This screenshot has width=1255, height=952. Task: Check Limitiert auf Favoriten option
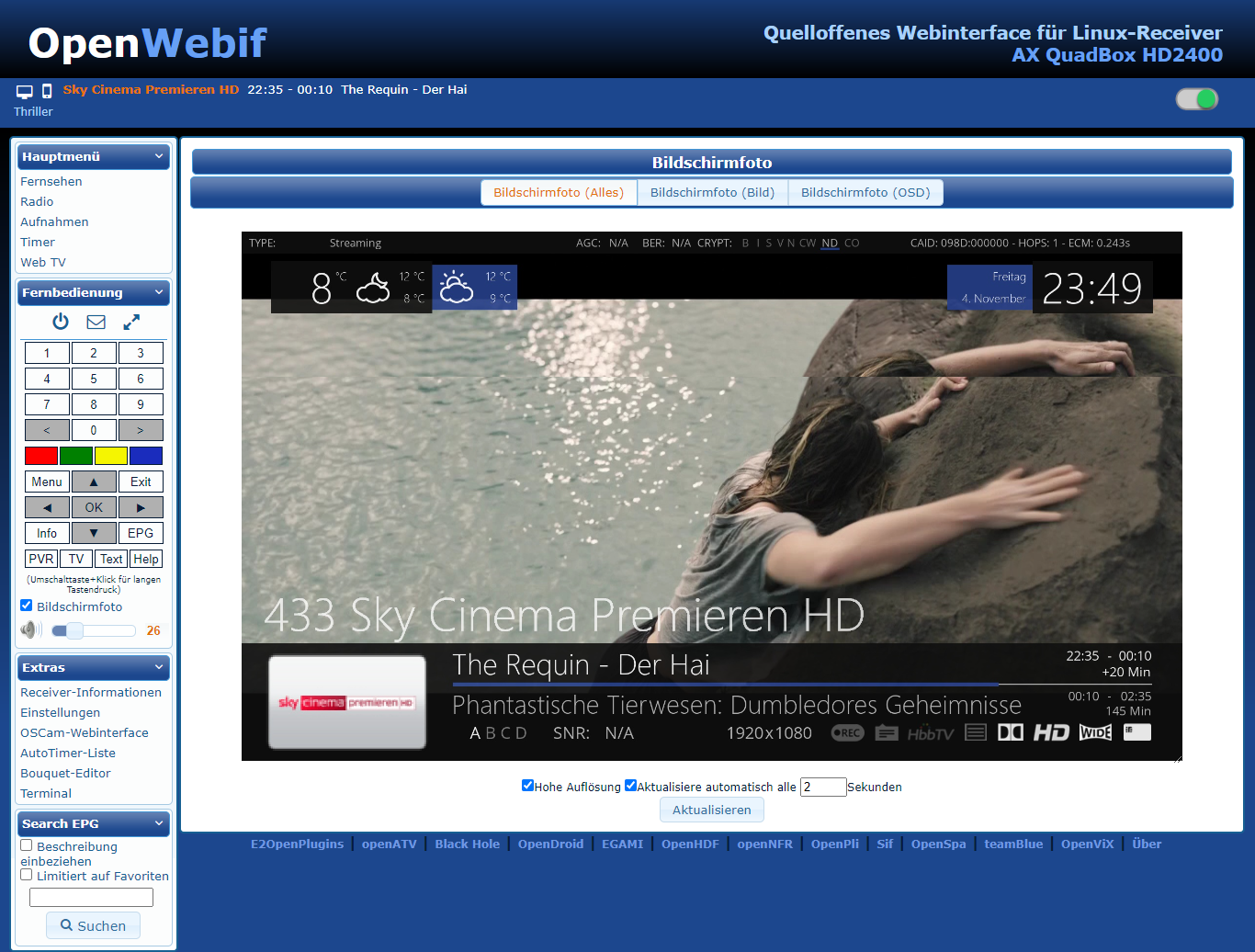(27, 875)
